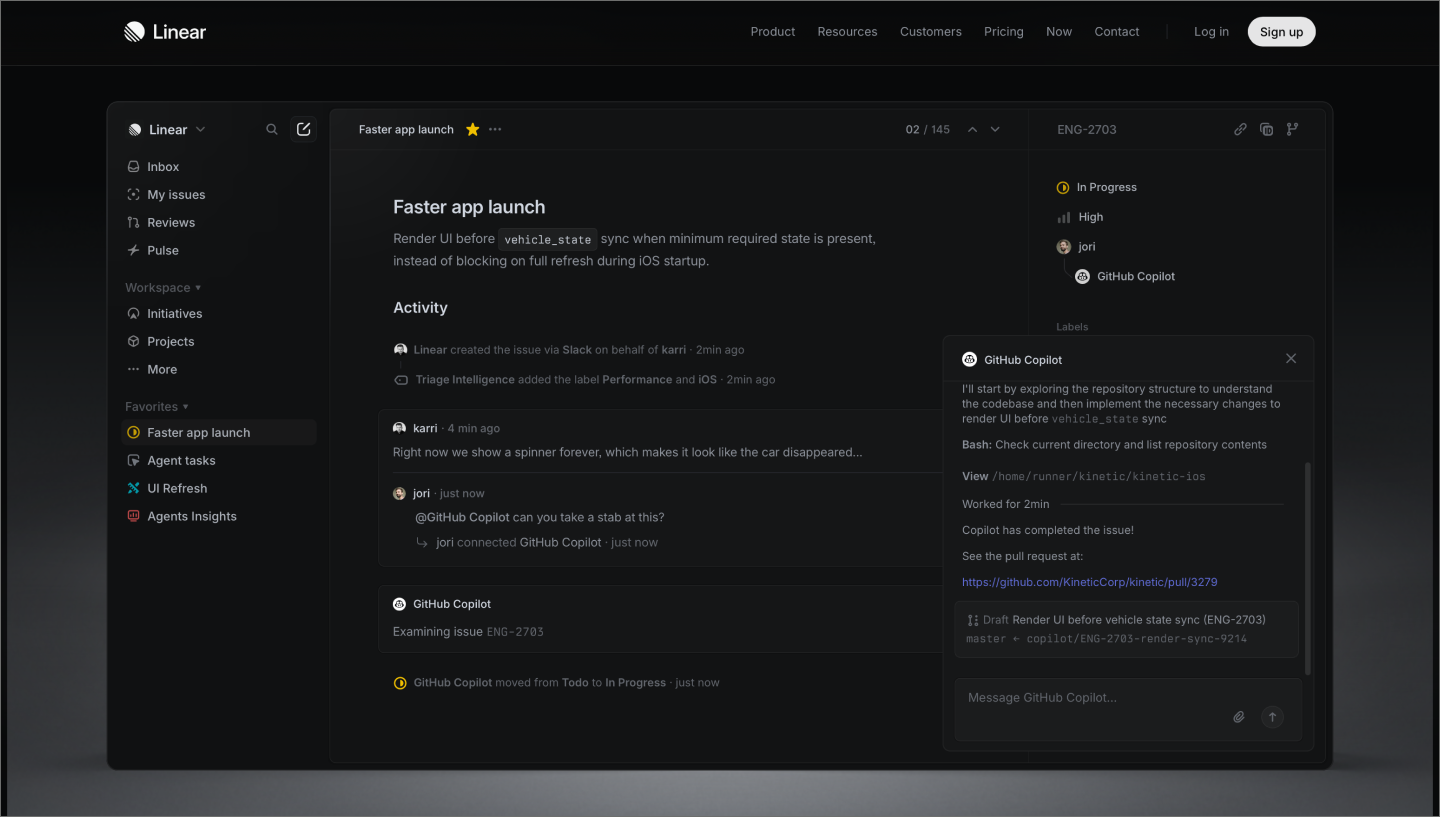Click Product in the top navigation
Viewport: 1440px width, 817px height.
[x=773, y=32]
